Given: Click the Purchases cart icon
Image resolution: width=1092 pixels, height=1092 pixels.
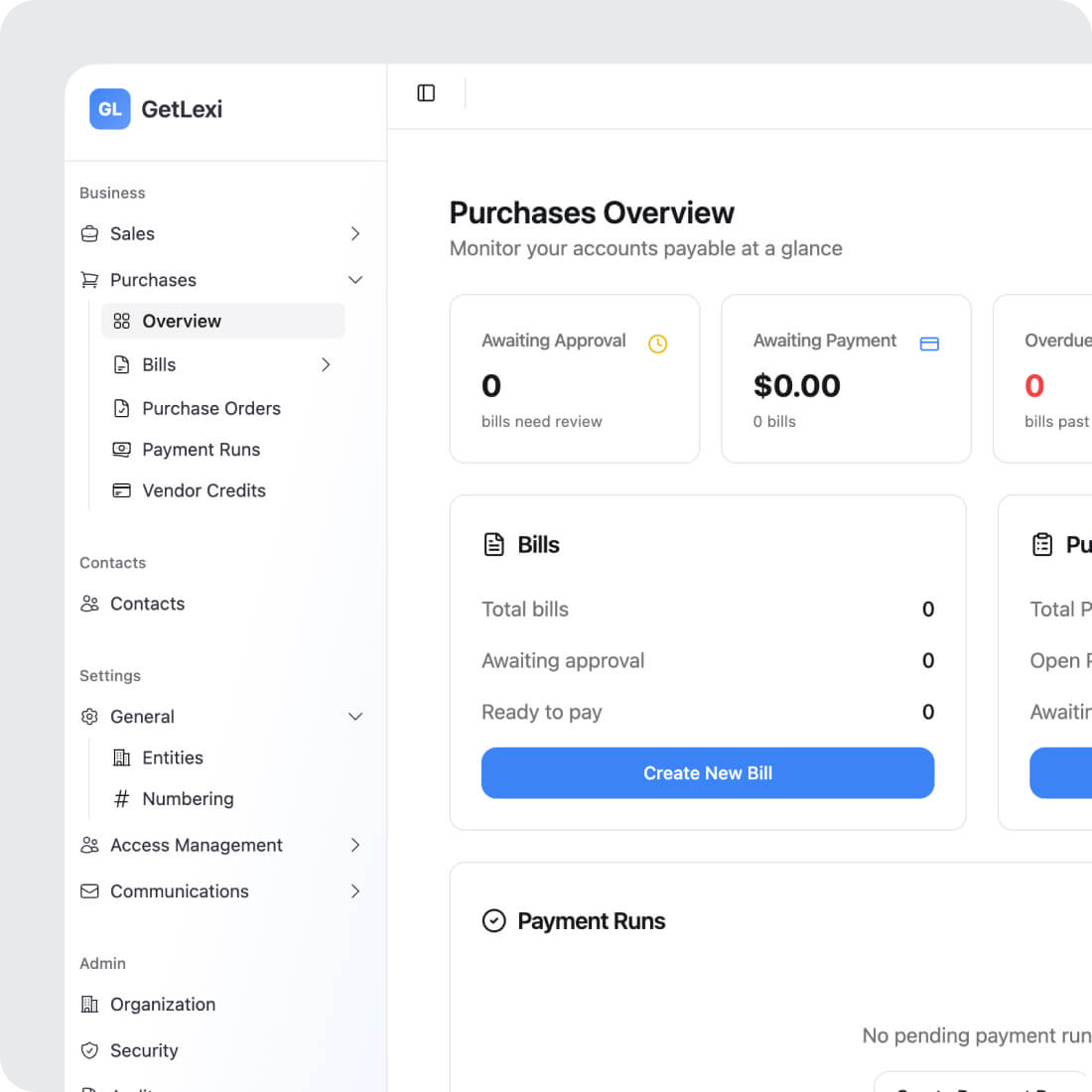Looking at the screenshot, I should pos(89,280).
